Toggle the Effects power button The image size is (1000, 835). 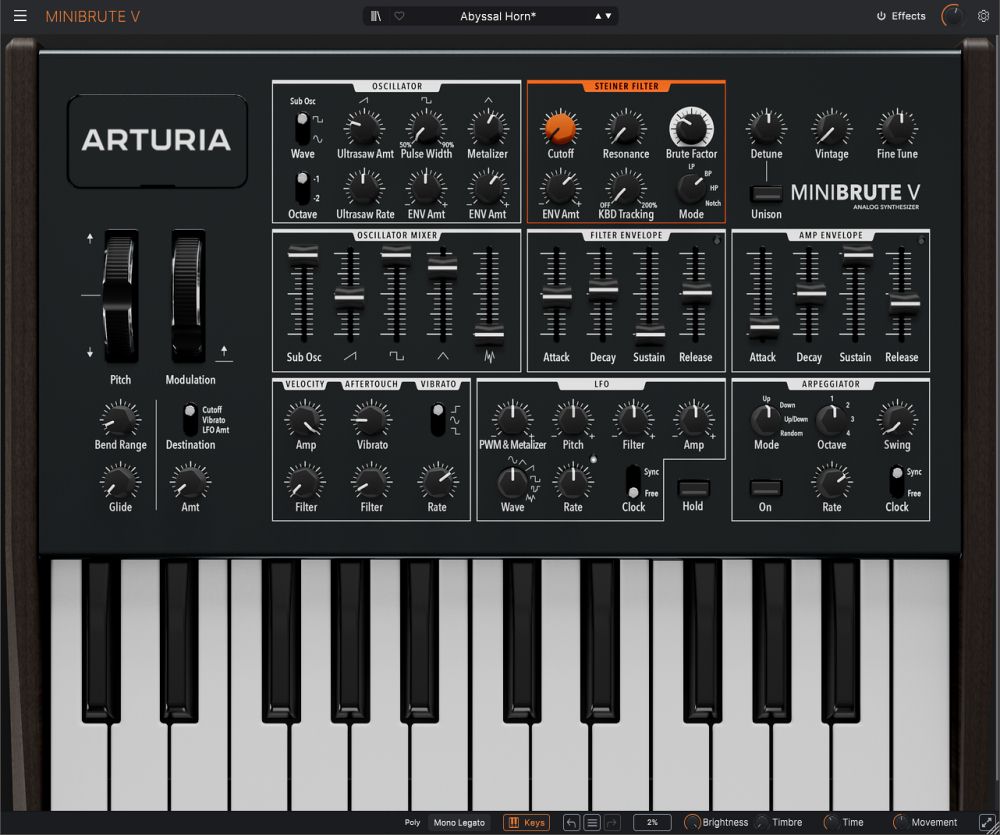click(901, 16)
